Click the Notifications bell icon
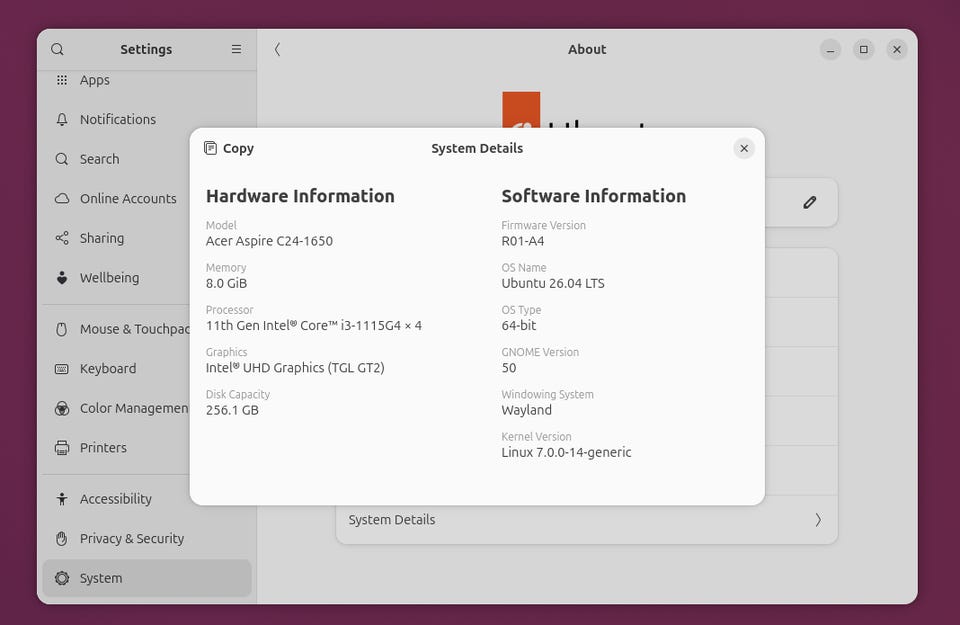This screenshot has height=625, width=960. coord(62,119)
